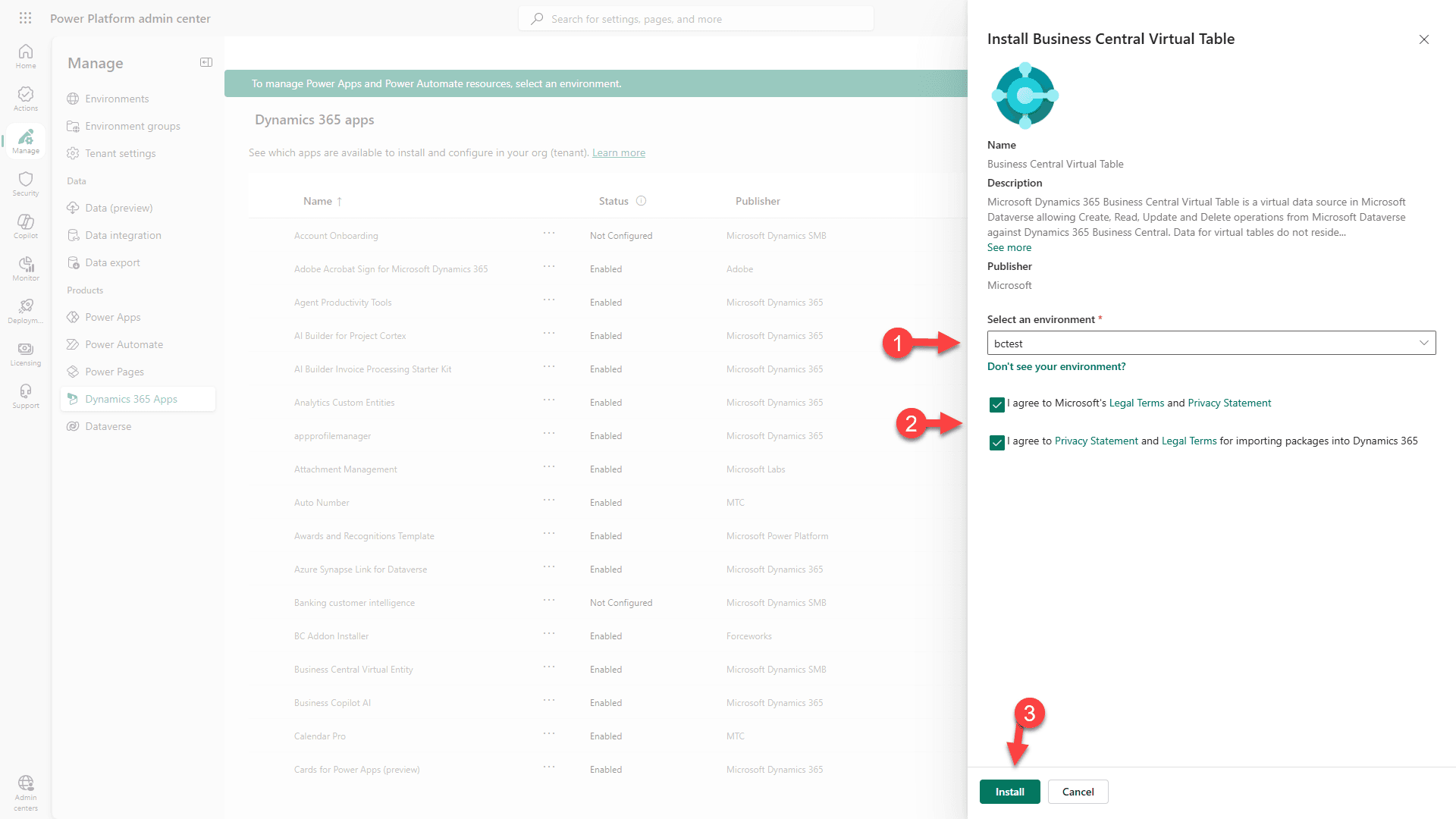Open Dataverse in Manage menu
Screen dimensions: 1456x819
coord(108,426)
